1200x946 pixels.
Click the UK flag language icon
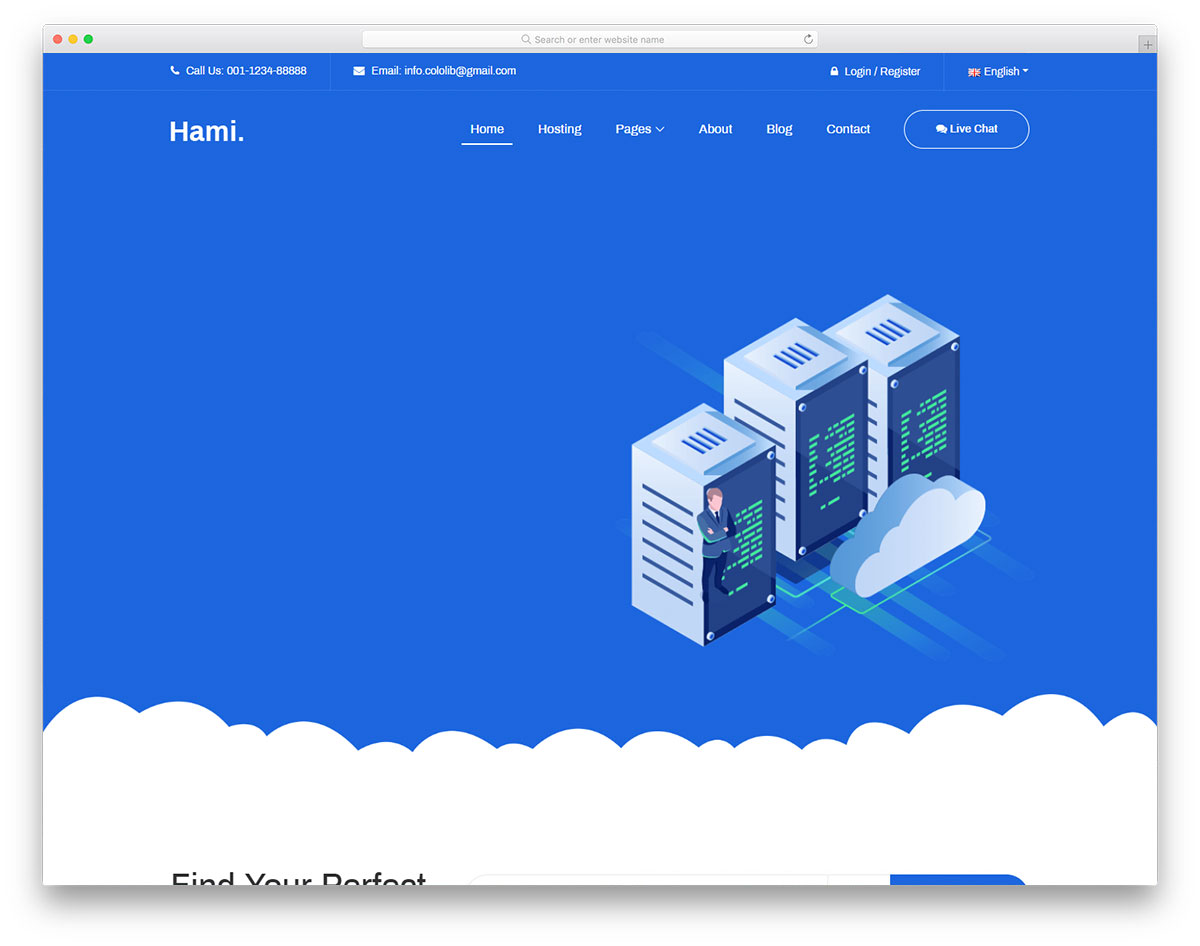(x=974, y=72)
